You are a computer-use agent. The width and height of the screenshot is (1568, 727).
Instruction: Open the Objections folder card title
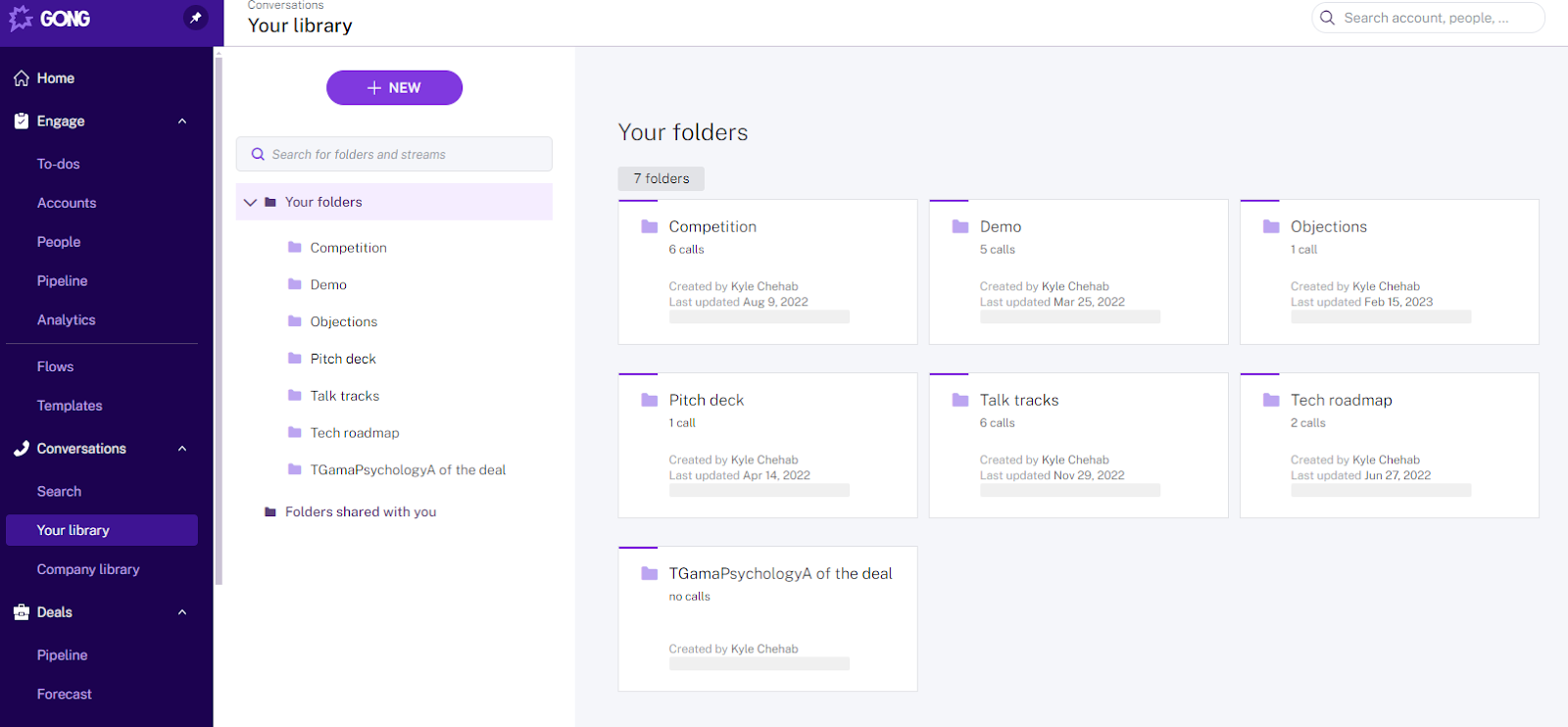(1328, 226)
